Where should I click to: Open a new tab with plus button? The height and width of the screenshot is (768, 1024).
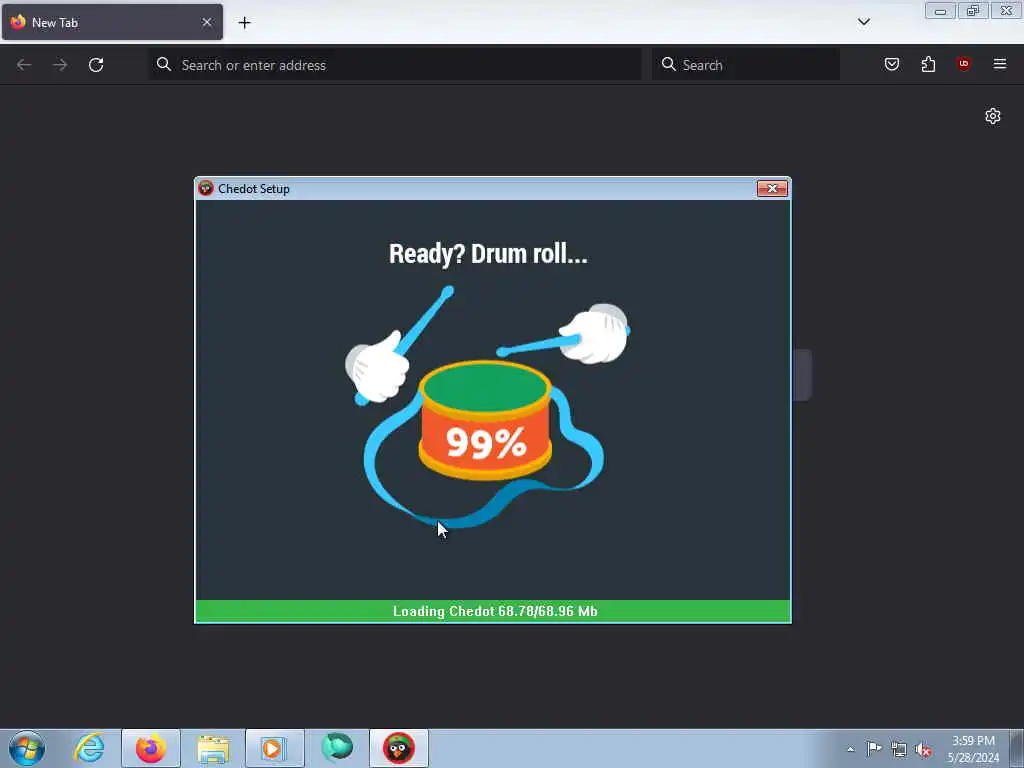point(244,23)
